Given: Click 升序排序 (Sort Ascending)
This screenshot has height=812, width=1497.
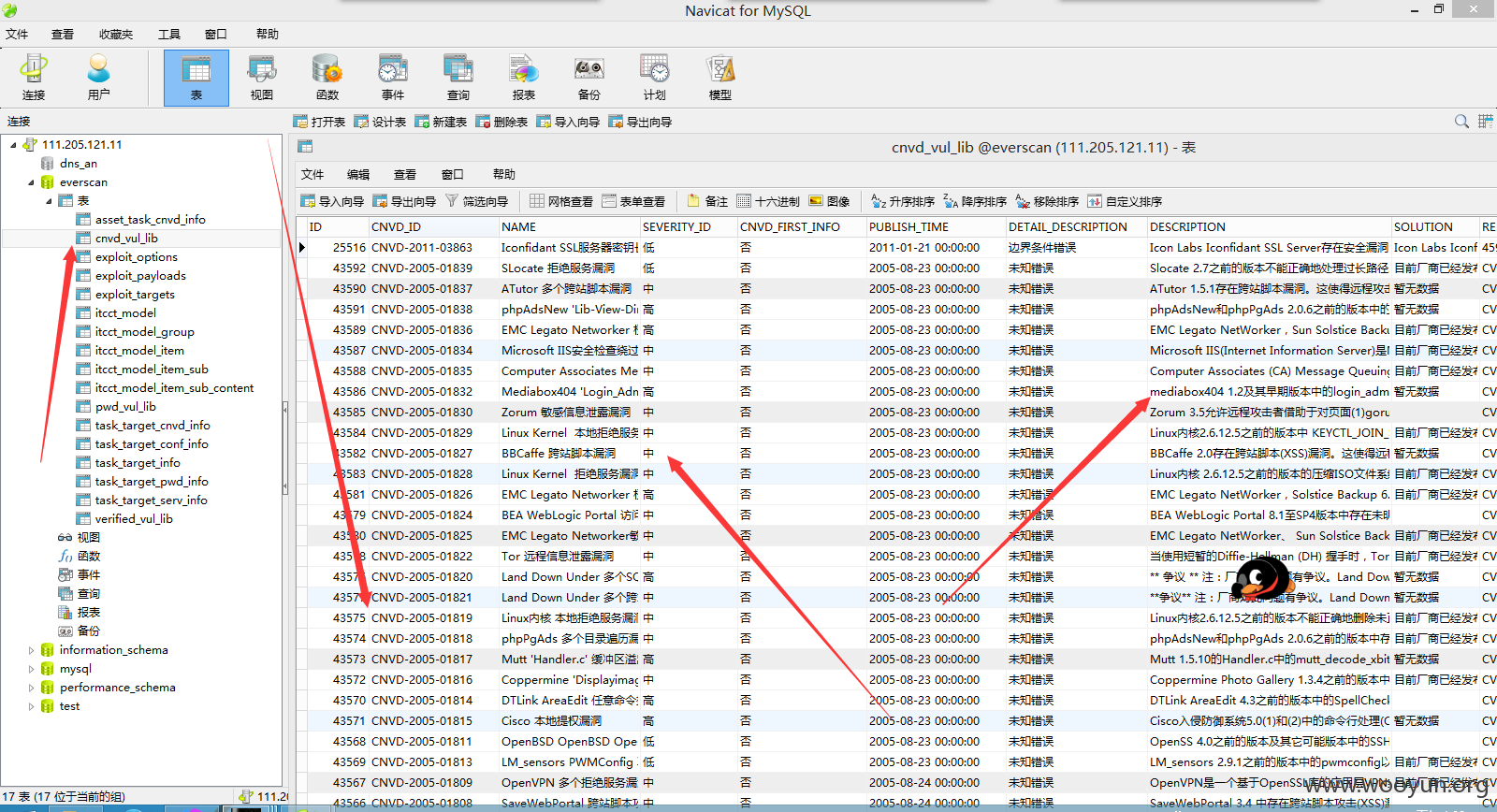Looking at the screenshot, I should pos(903,201).
